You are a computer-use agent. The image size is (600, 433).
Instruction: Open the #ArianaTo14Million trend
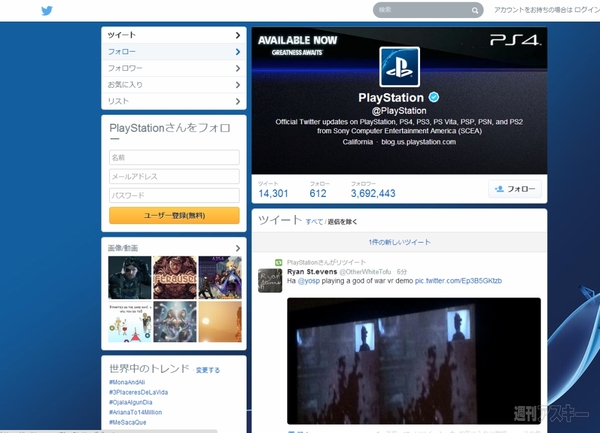pos(135,412)
